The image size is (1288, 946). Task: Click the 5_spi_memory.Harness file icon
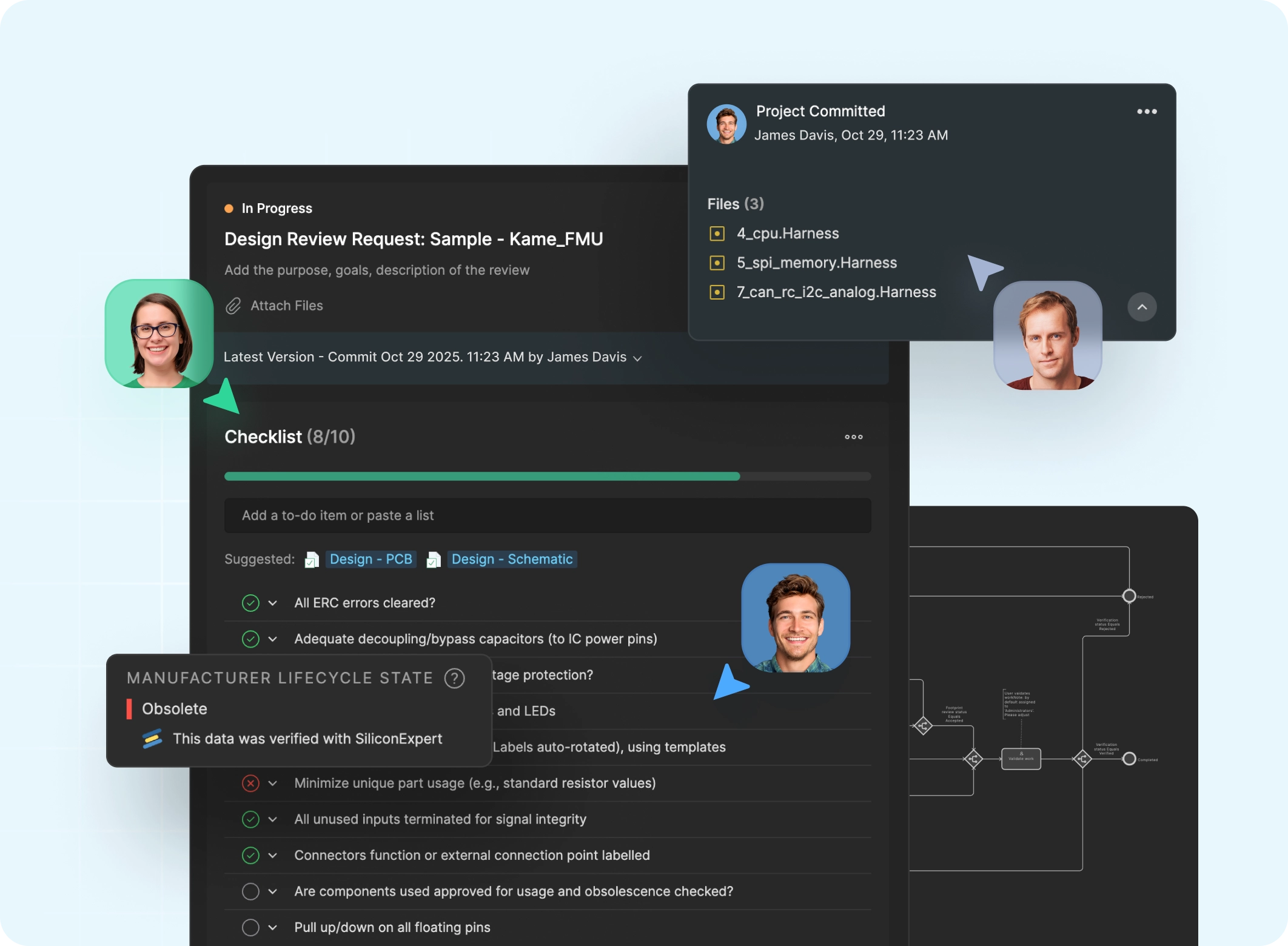(x=717, y=263)
